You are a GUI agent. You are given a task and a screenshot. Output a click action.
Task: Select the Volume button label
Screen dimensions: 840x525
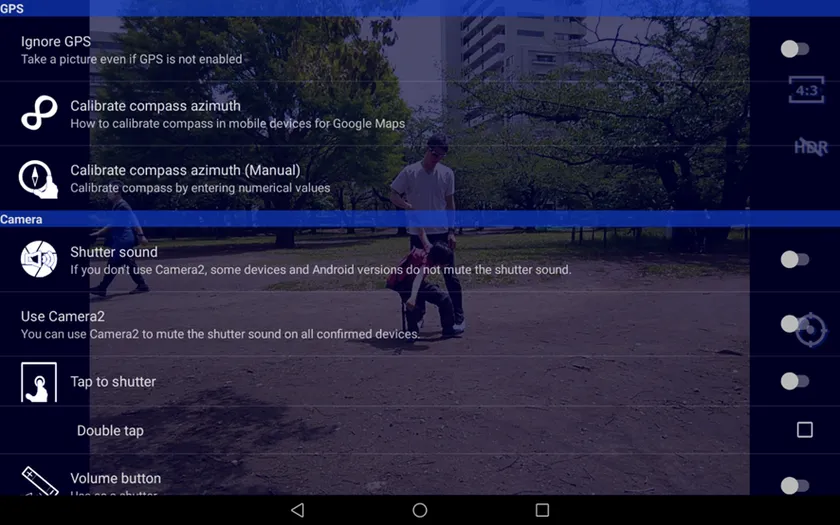coord(115,478)
